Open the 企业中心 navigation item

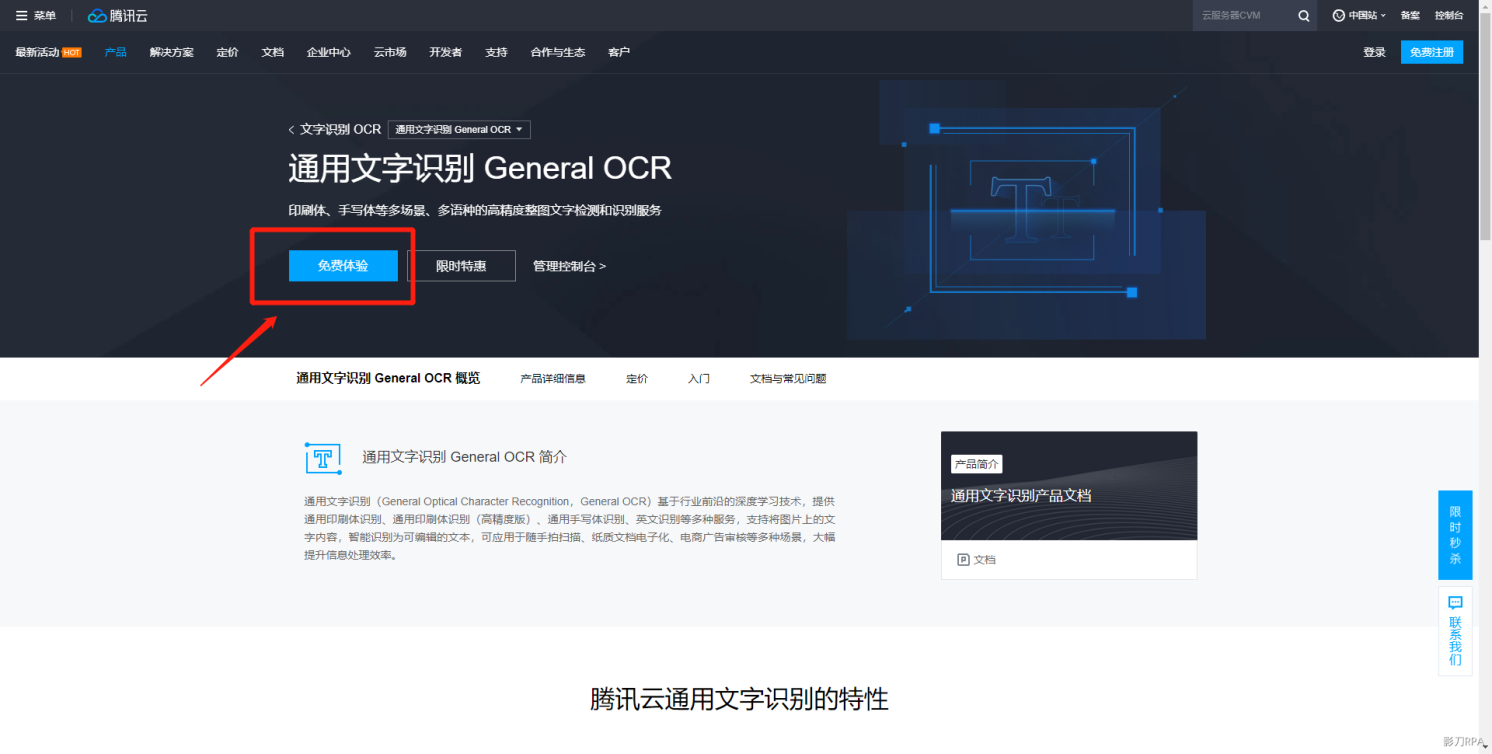pos(329,52)
